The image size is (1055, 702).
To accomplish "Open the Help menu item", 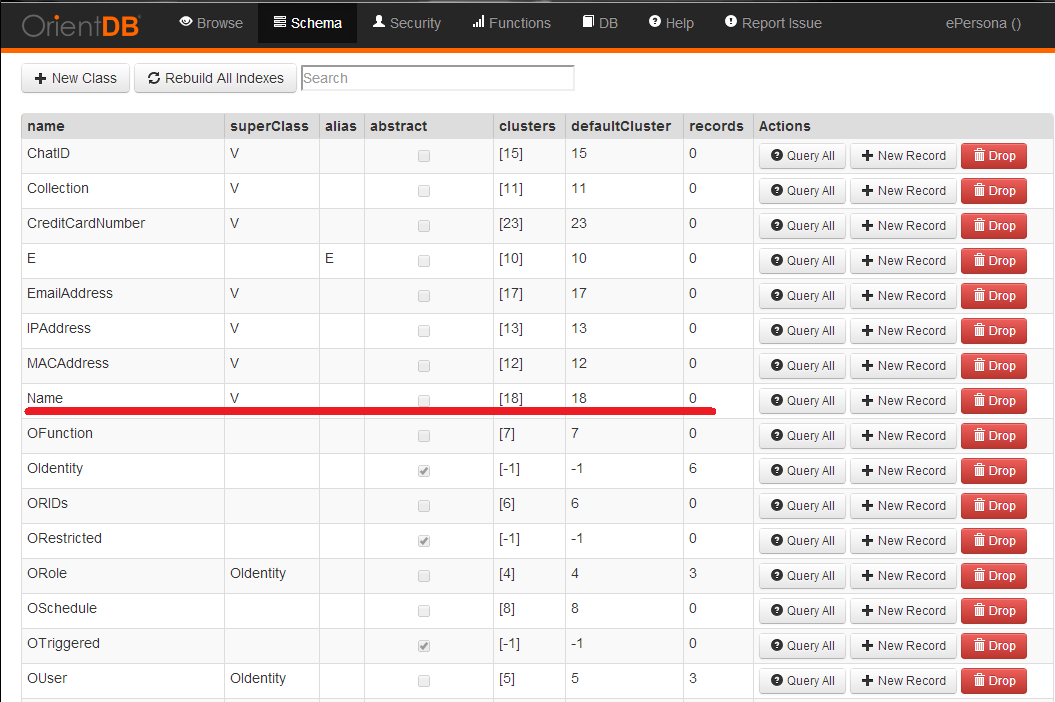I will pyautogui.click(x=671, y=23).
